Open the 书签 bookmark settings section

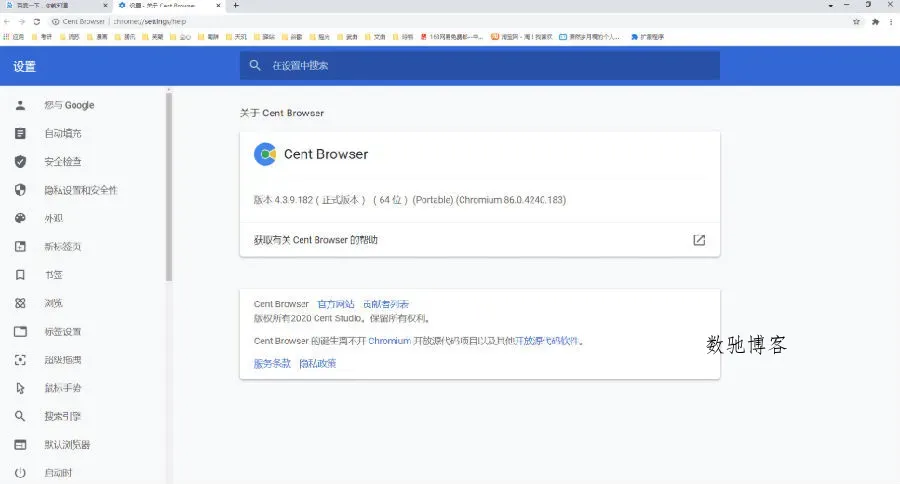pyautogui.click(x=53, y=275)
